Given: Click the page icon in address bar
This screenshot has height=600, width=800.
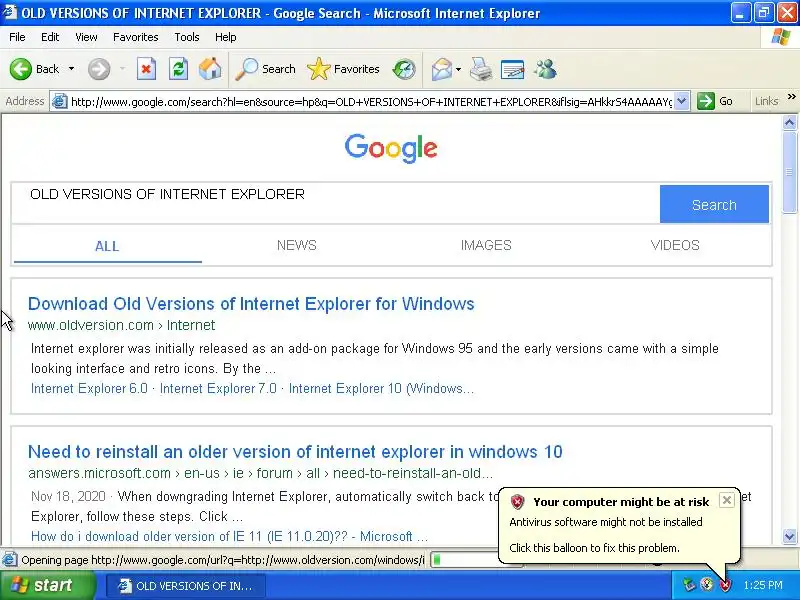Looking at the screenshot, I should (59, 102).
